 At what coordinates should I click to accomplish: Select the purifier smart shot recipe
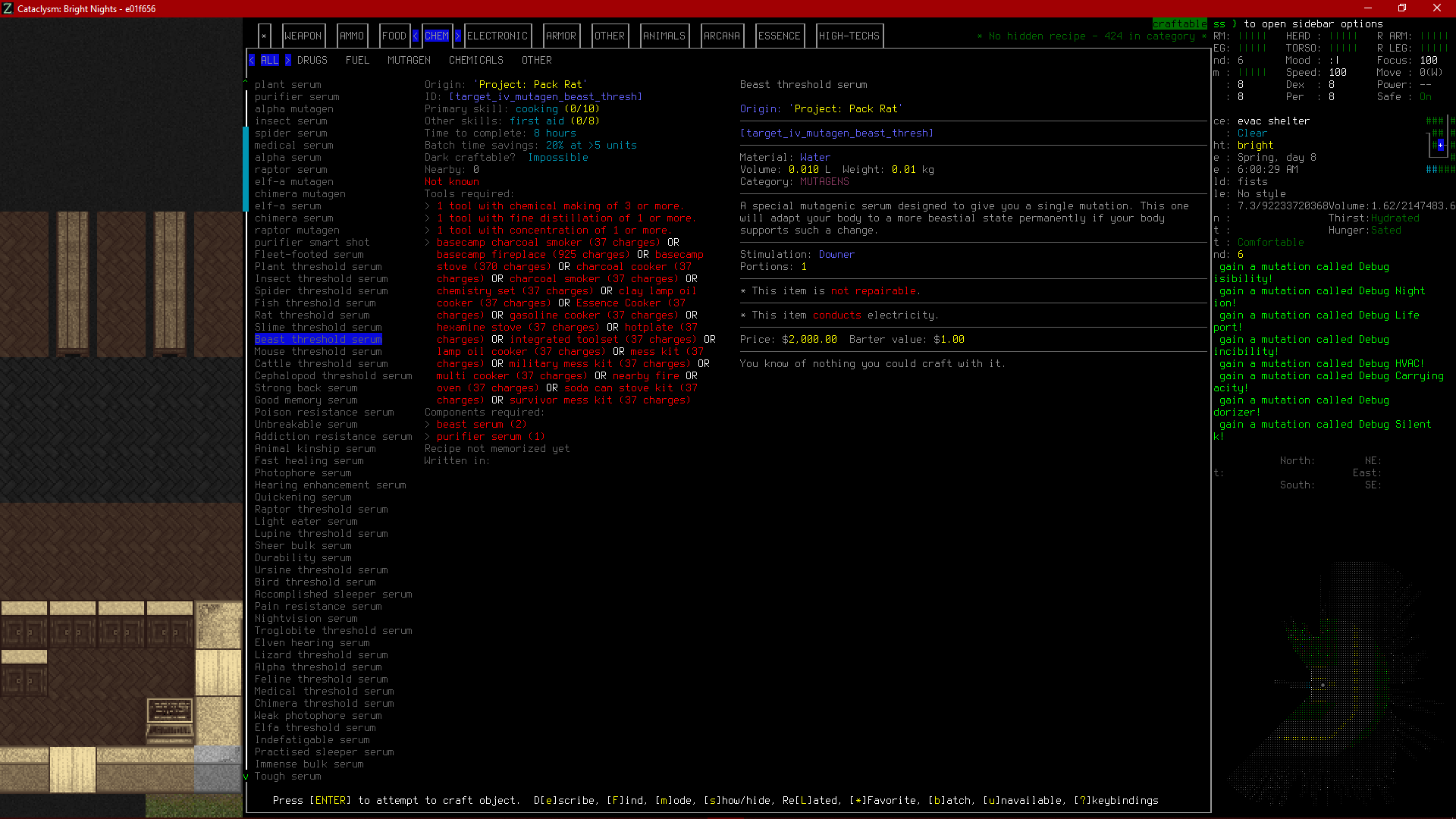(312, 242)
